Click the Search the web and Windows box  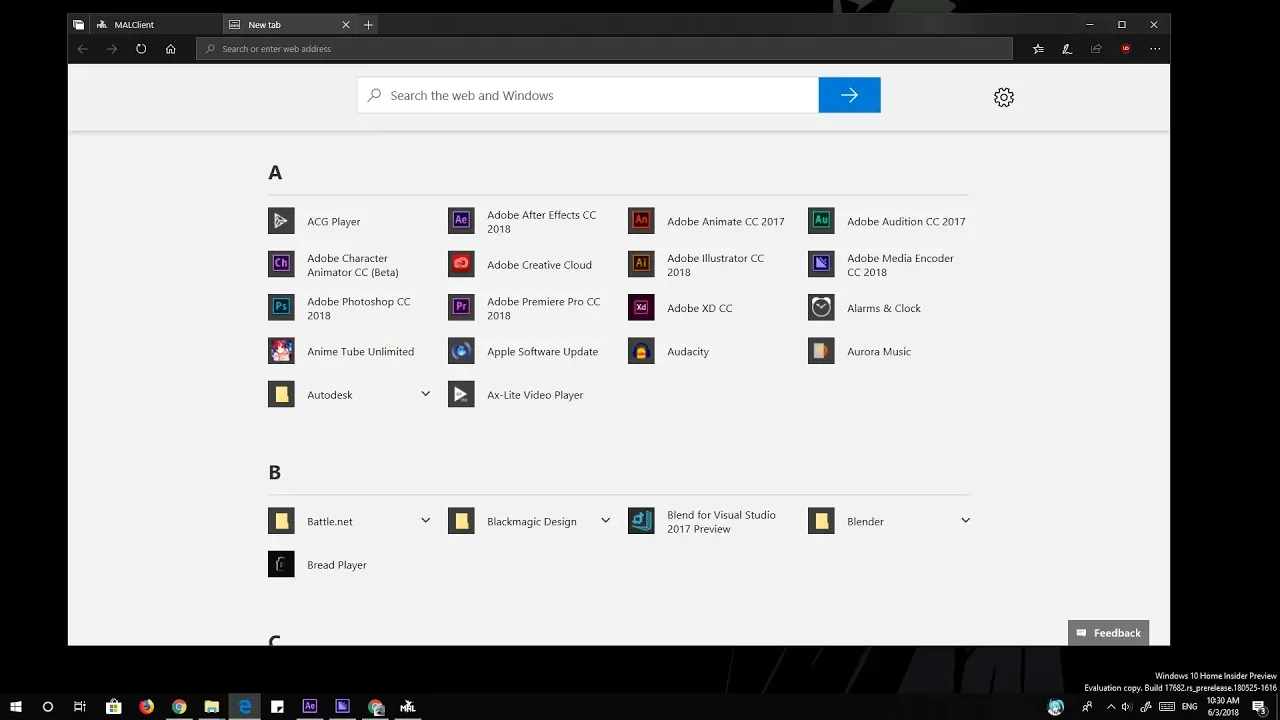pyautogui.click(x=588, y=95)
